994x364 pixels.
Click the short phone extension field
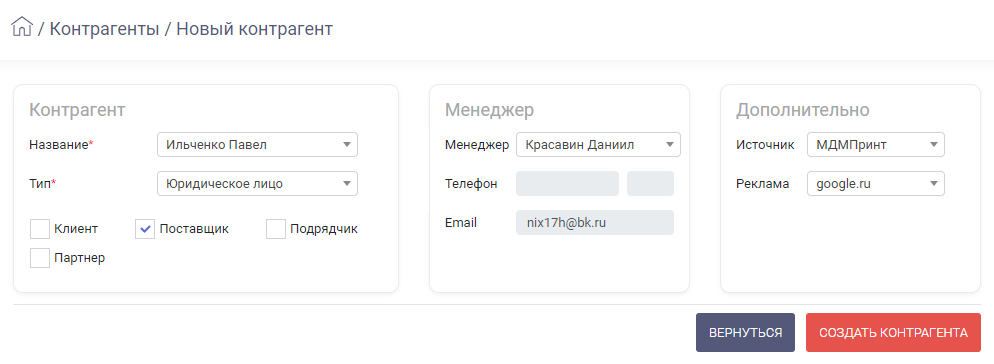click(650, 184)
